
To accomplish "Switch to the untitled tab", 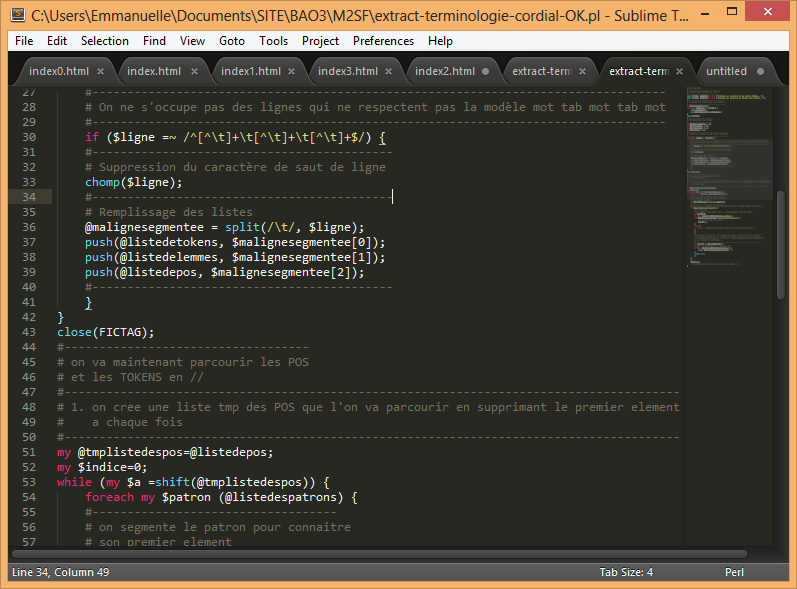I will point(726,72).
